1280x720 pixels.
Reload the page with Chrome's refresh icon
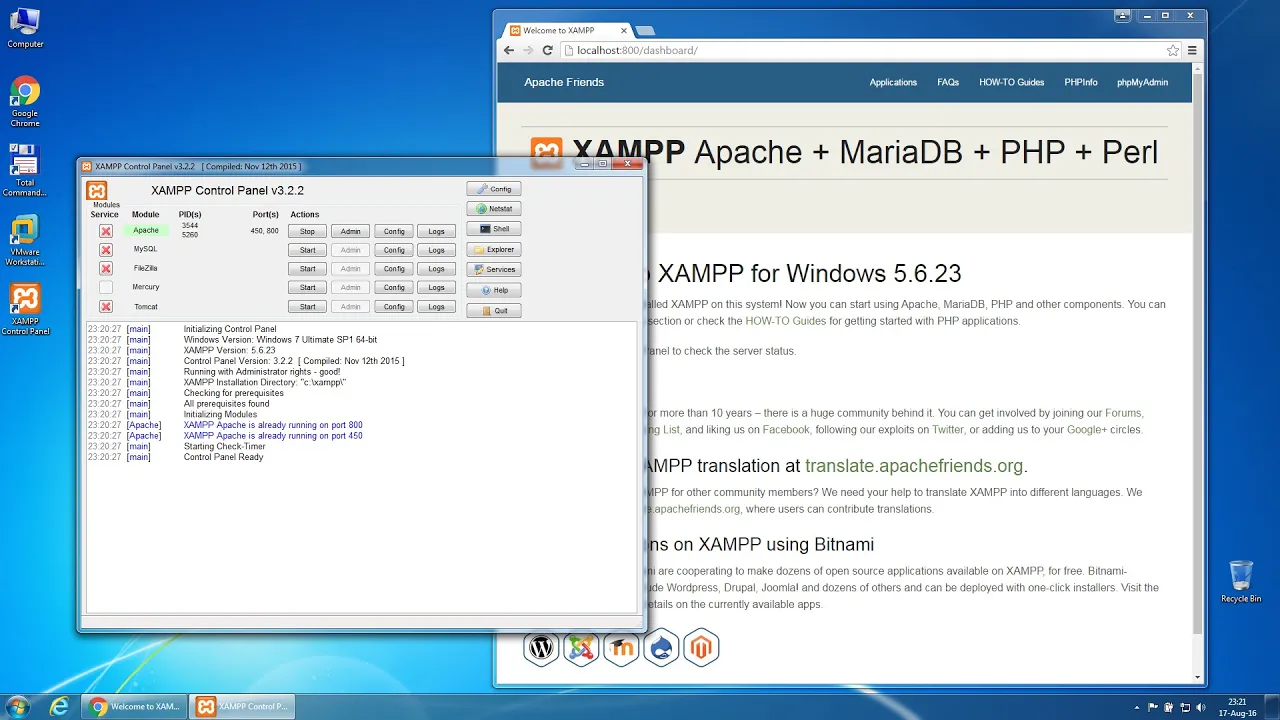point(547,50)
